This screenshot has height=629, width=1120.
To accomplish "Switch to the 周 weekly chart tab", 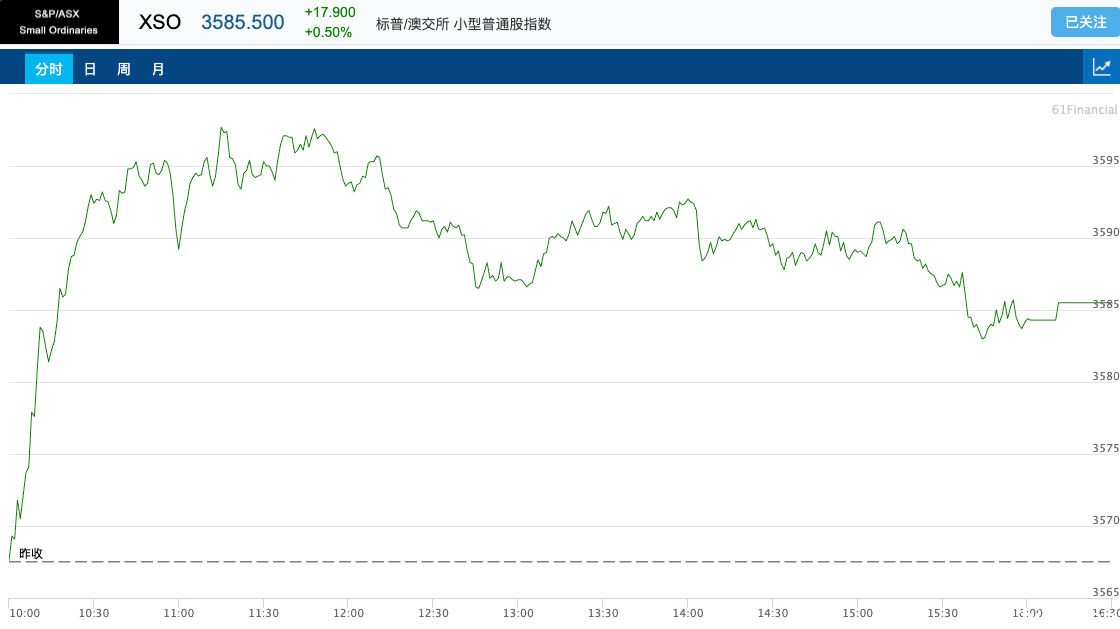I will point(124,69).
